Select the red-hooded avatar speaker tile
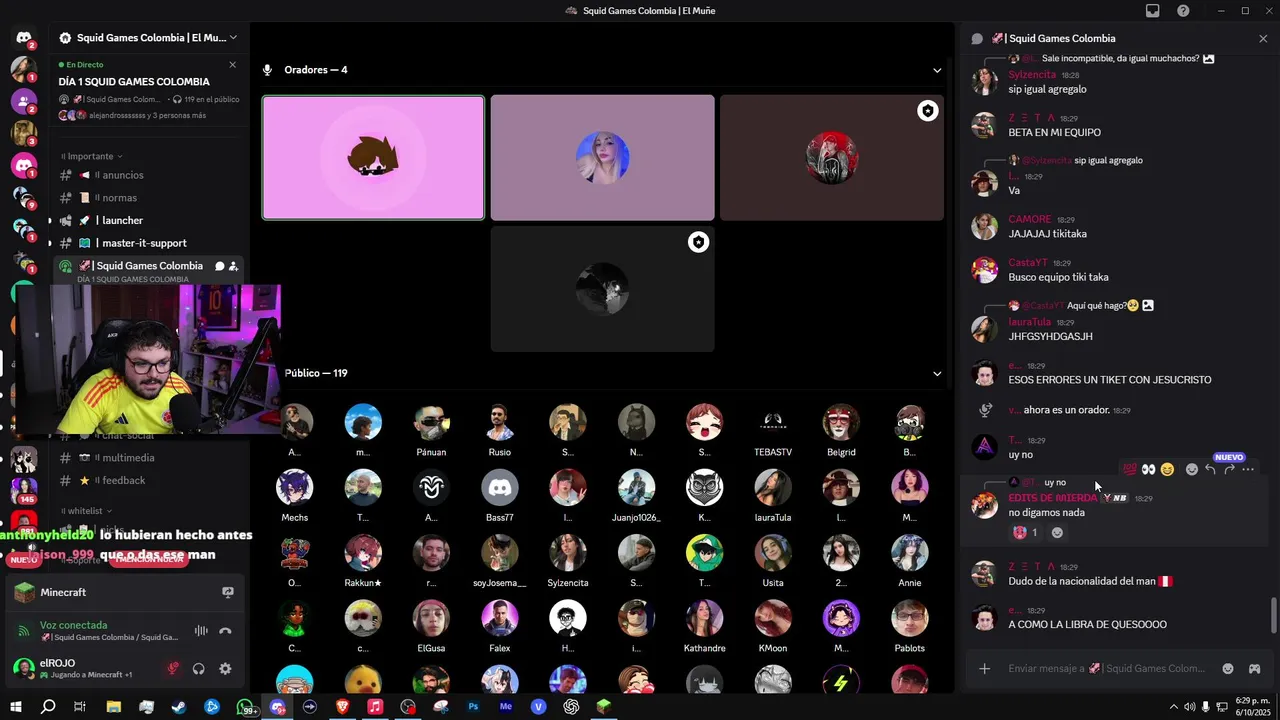 pos(831,157)
